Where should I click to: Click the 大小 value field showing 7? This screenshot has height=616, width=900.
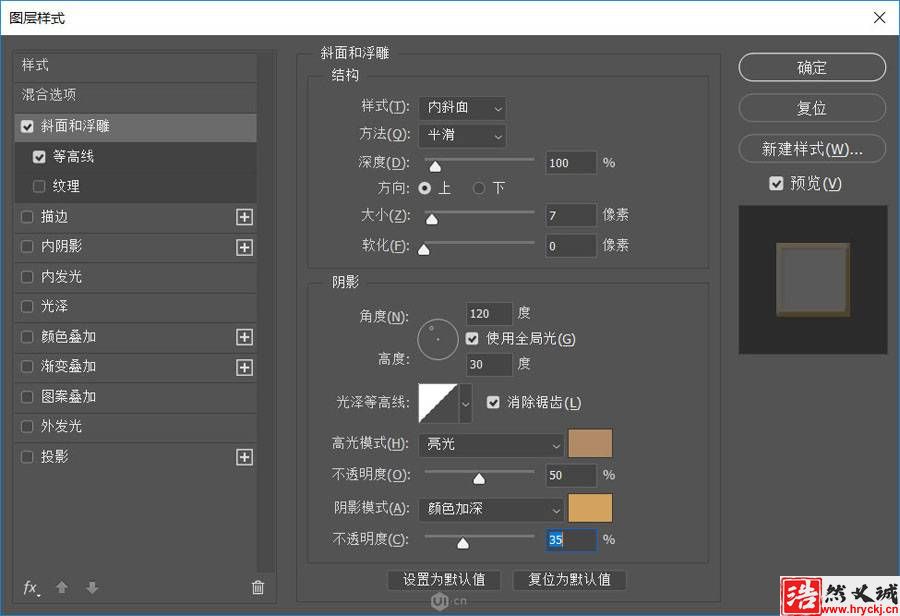(571, 216)
